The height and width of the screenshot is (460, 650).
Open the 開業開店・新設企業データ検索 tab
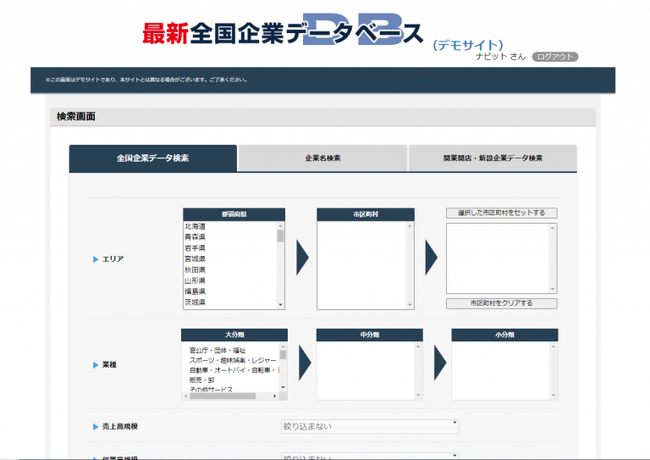492,158
